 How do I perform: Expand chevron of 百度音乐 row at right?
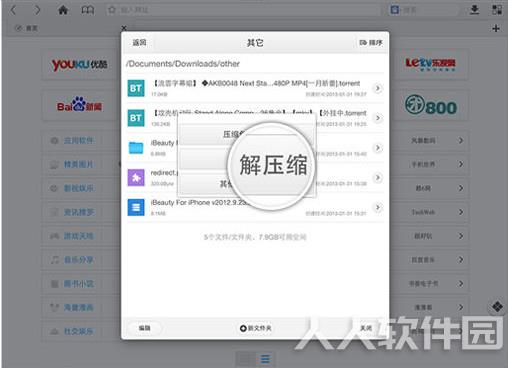point(461,260)
